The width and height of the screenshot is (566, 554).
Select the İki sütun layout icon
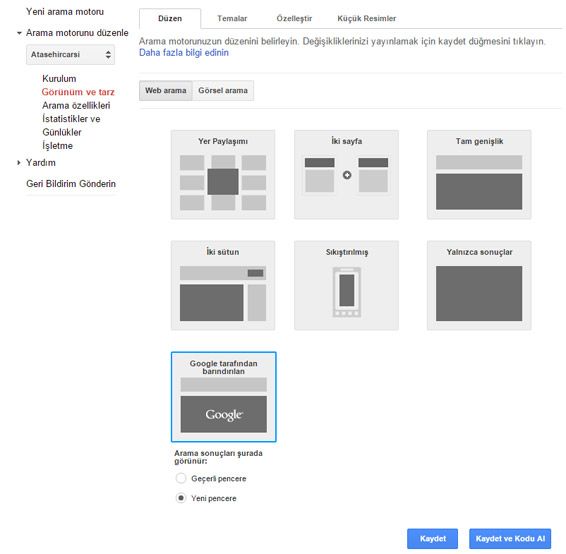[x=223, y=285]
